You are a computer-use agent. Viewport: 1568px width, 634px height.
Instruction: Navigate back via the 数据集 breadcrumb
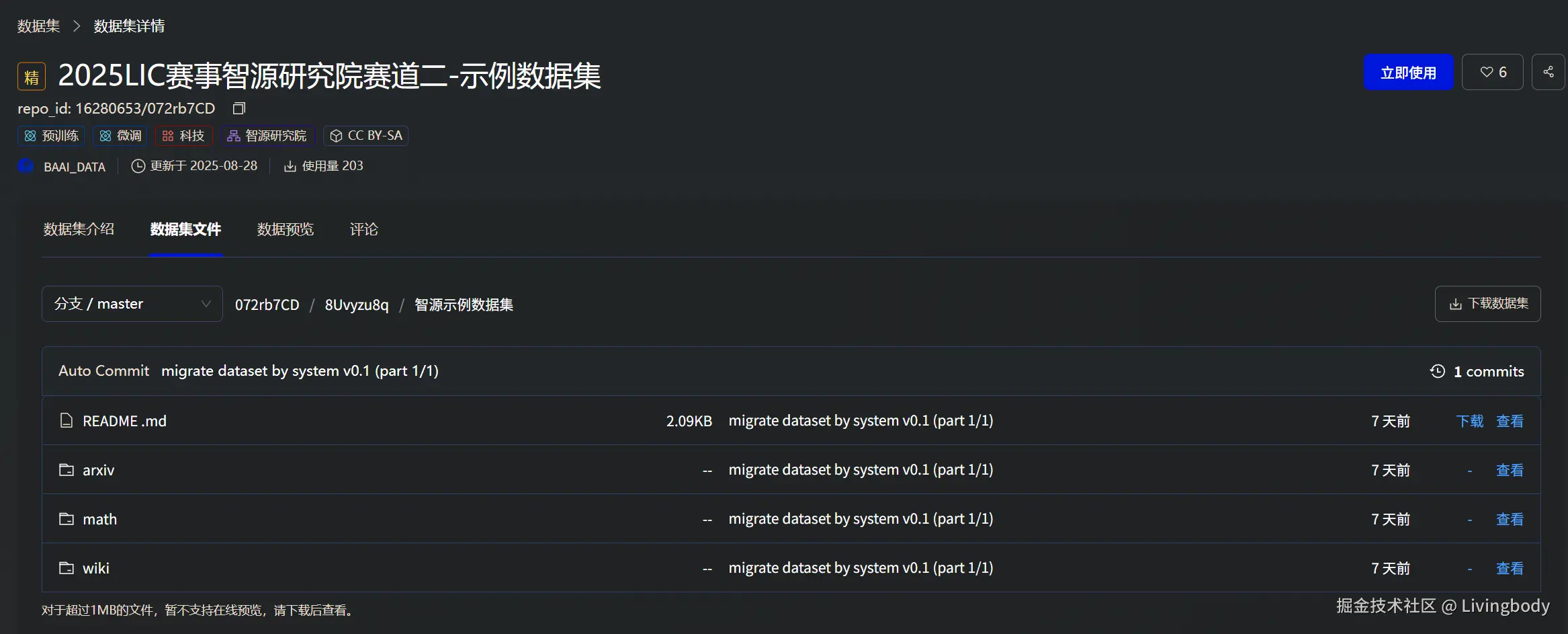(38, 26)
